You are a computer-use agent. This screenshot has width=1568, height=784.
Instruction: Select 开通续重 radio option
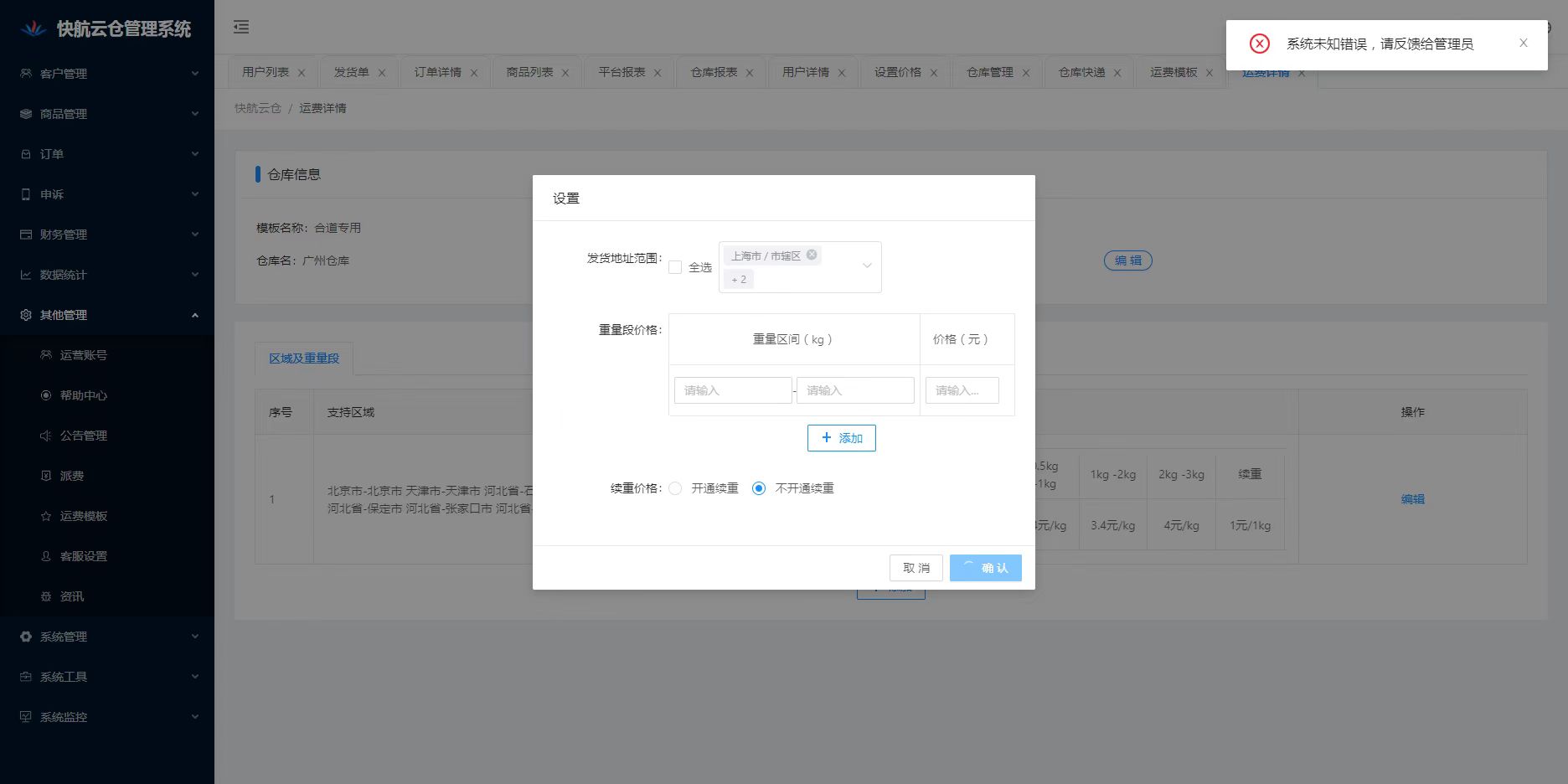(x=675, y=488)
